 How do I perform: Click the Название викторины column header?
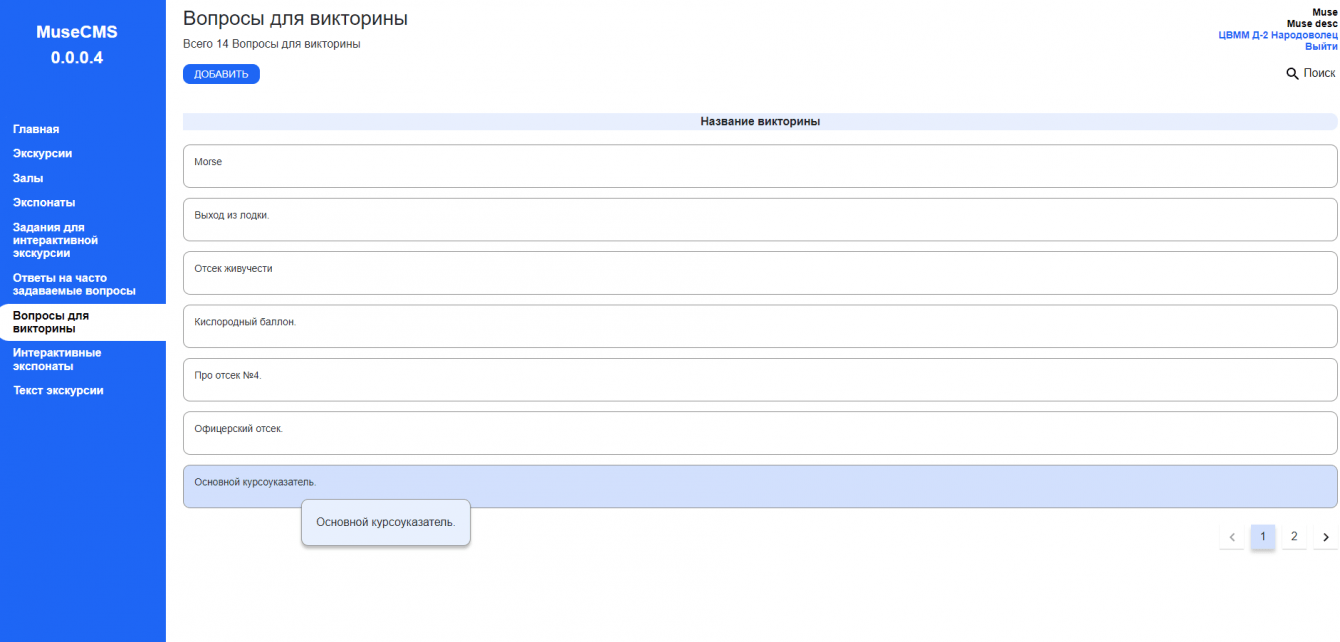tap(760, 122)
